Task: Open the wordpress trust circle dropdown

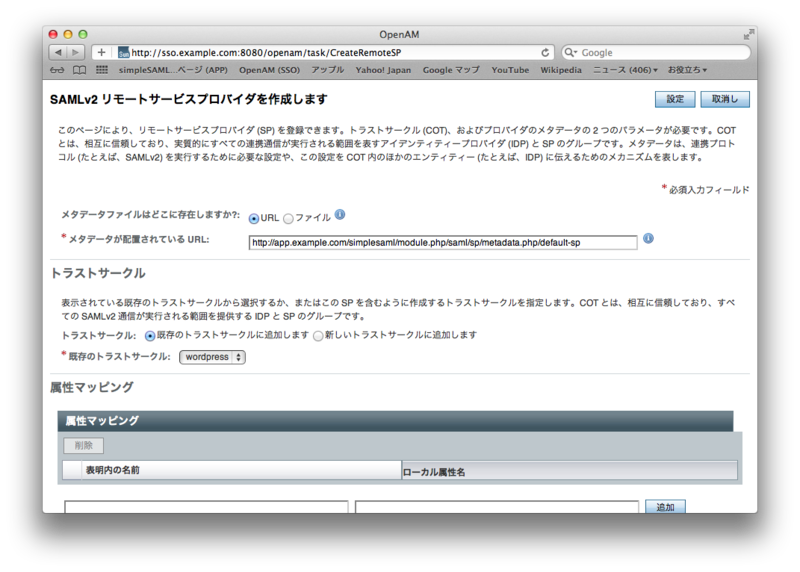Action: (x=212, y=357)
